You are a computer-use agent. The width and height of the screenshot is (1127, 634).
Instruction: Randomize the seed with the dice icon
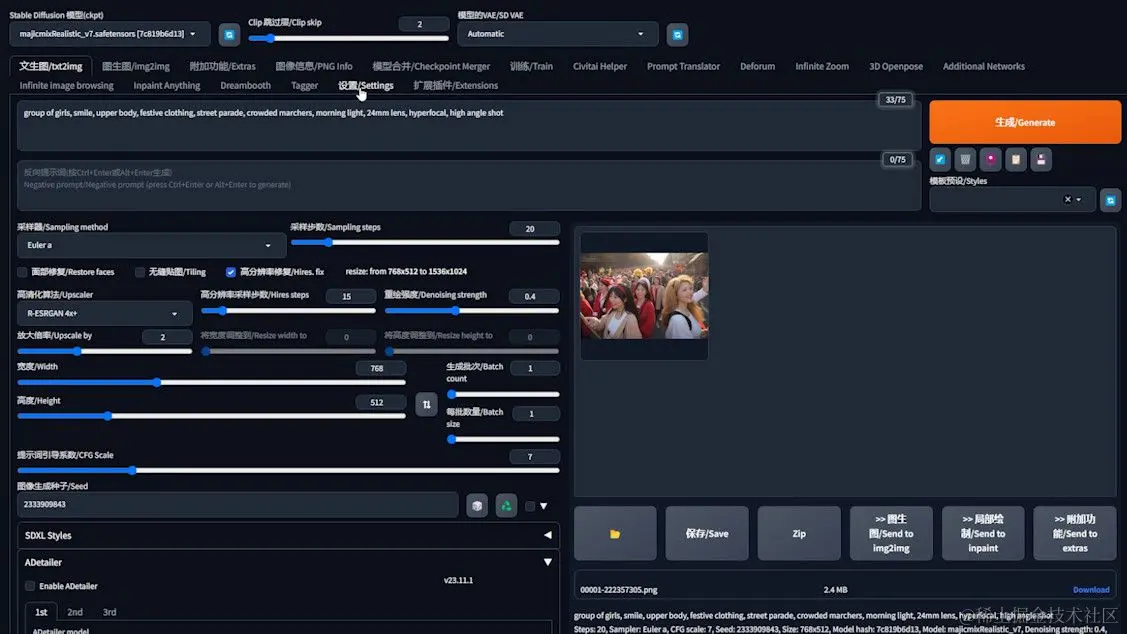click(x=477, y=505)
